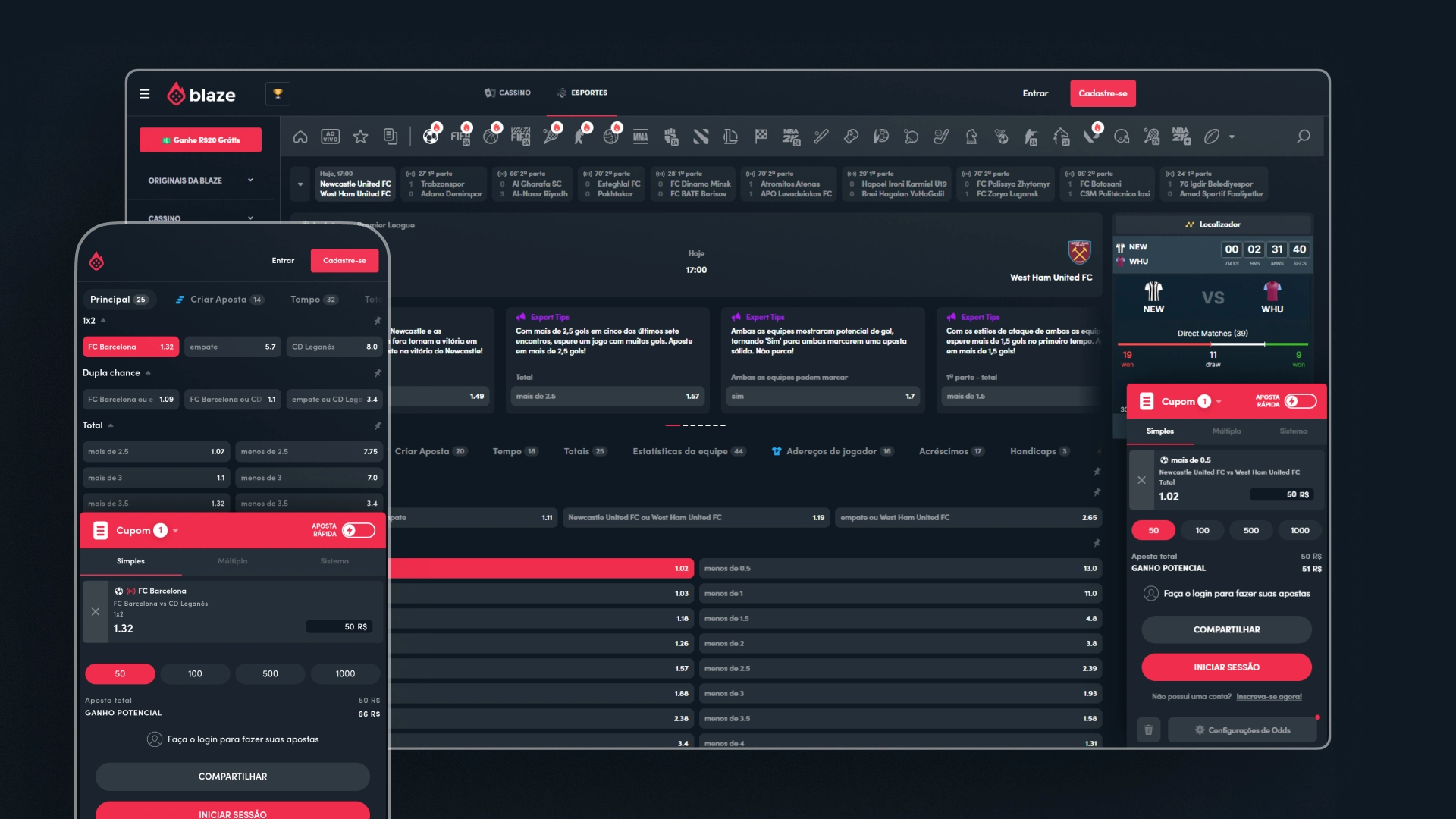The image size is (1456, 819).
Task: Select the 100 stake amount in desktop coupon
Action: pos(1202,530)
